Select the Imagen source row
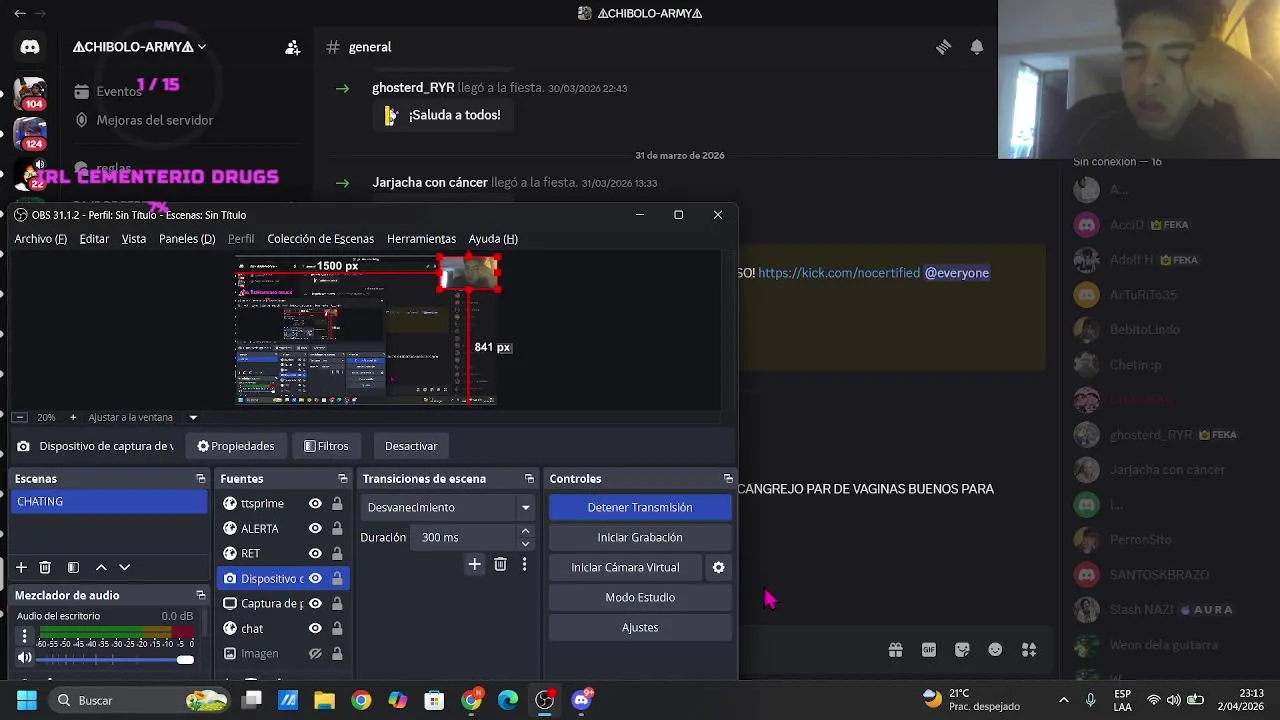 283,653
